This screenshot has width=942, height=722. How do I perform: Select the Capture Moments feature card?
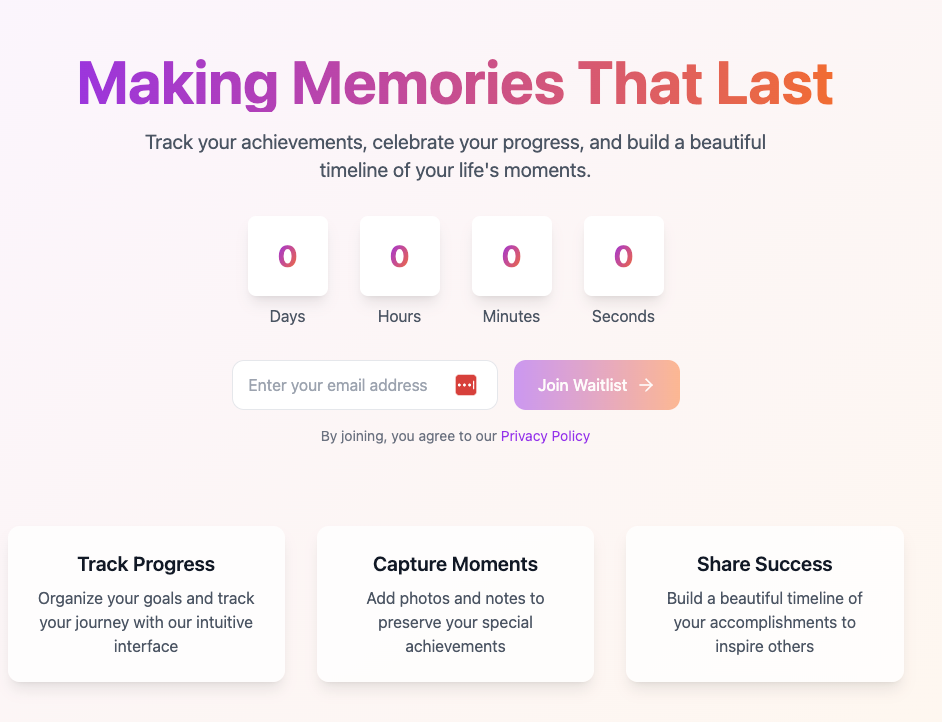click(x=455, y=604)
